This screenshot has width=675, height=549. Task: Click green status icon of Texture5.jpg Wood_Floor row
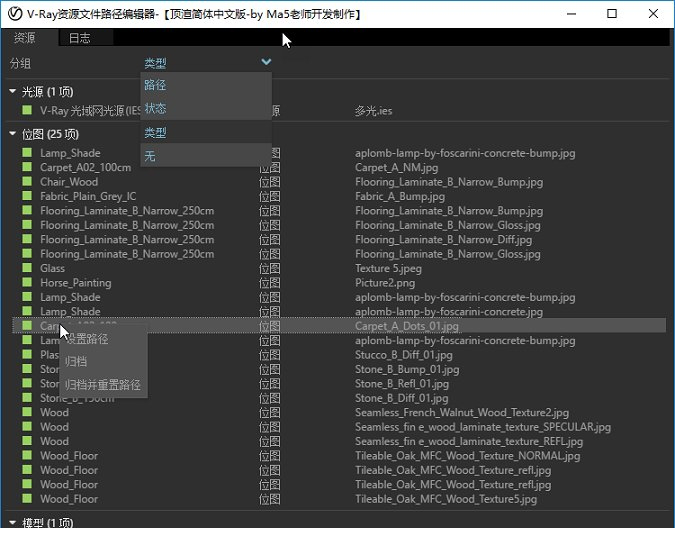pyautogui.click(x=27, y=499)
